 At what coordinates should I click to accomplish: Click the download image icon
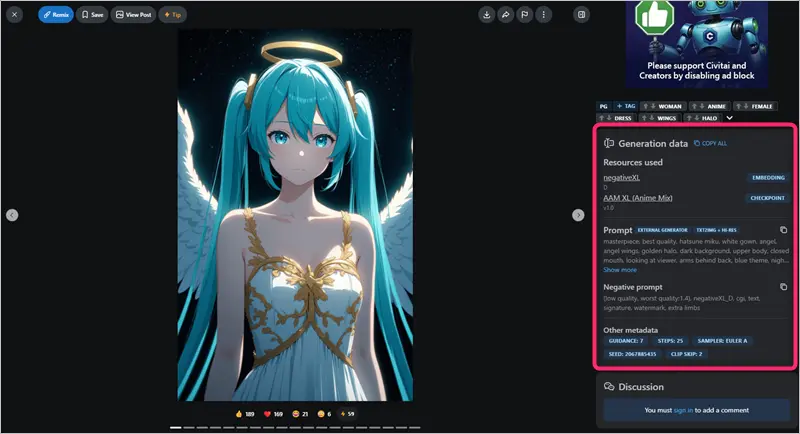[486, 15]
